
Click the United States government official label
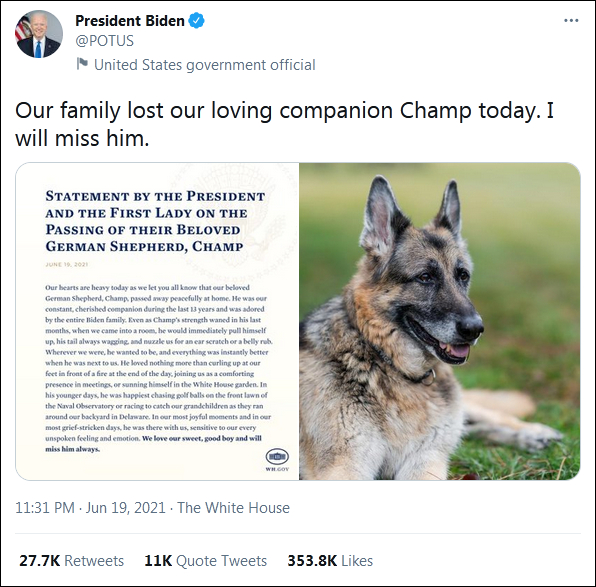pyautogui.click(x=204, y=65)
